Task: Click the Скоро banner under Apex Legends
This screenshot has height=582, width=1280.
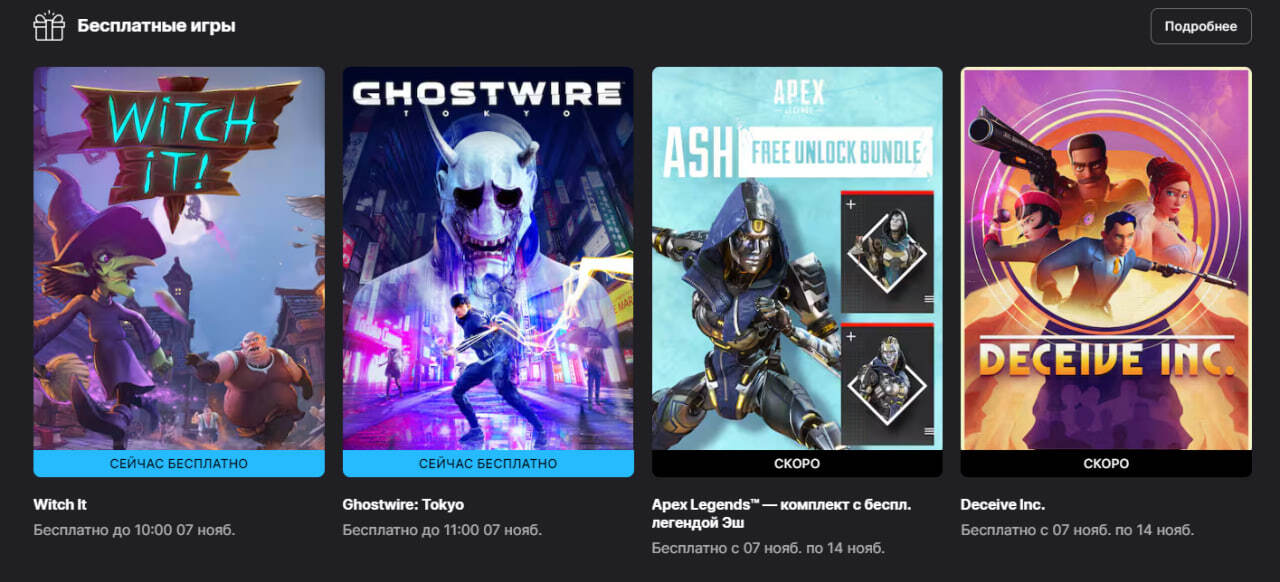Action: tap(797, 464)
